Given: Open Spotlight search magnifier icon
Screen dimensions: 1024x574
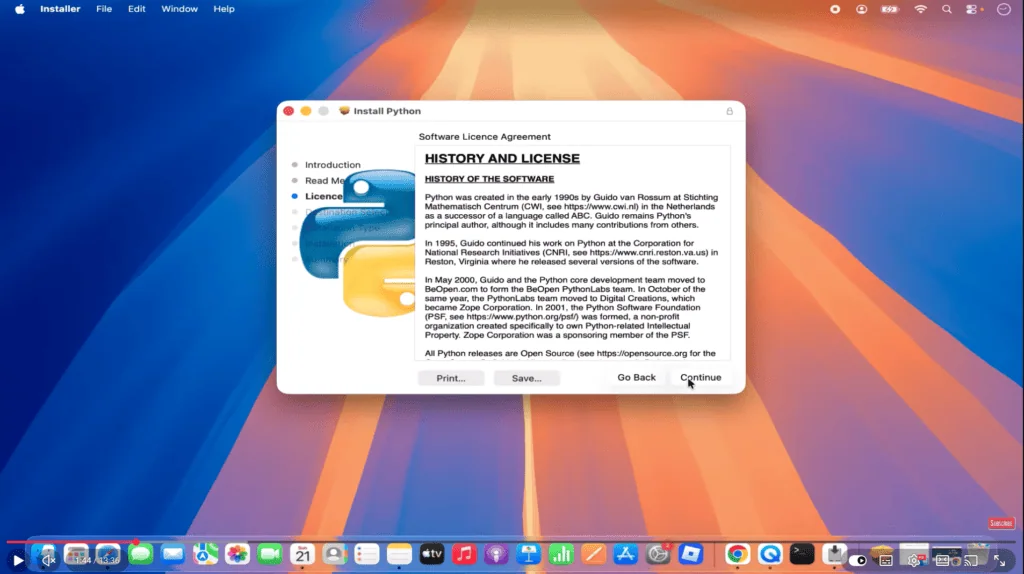Looking at the screenshot, I should coord(946,9).
